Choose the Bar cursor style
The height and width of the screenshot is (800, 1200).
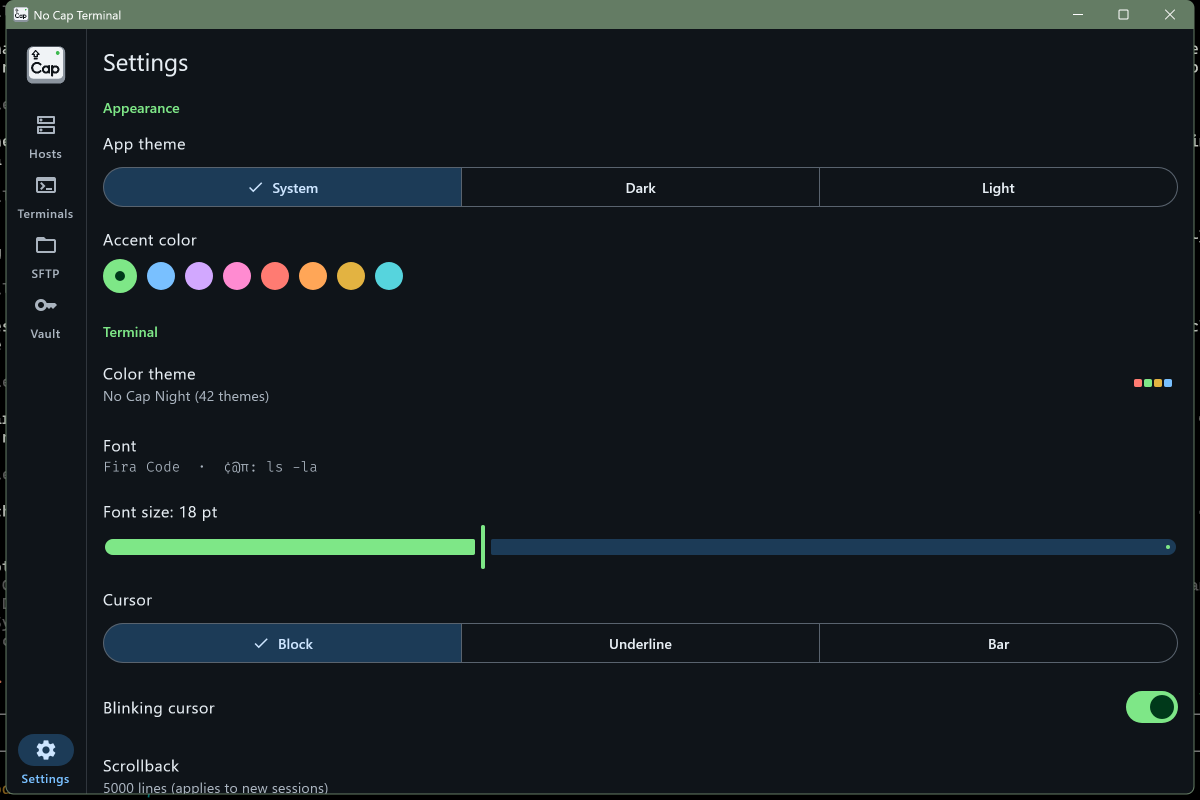(x=998, y=643)
